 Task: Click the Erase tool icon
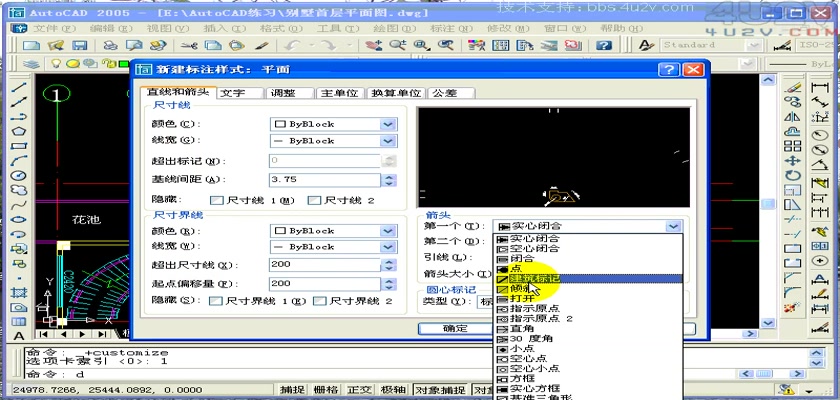[793, 87]
